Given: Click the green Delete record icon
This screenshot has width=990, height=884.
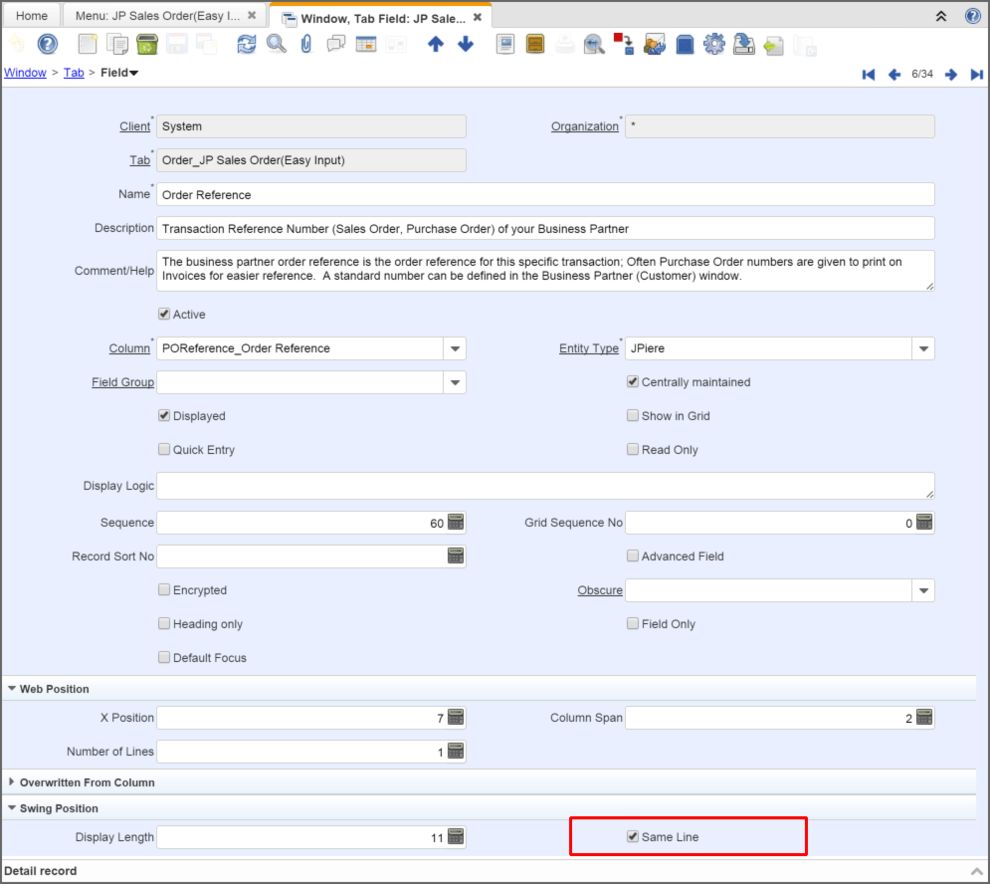Looking at the screenshot, I should click(x=147, y=44).
